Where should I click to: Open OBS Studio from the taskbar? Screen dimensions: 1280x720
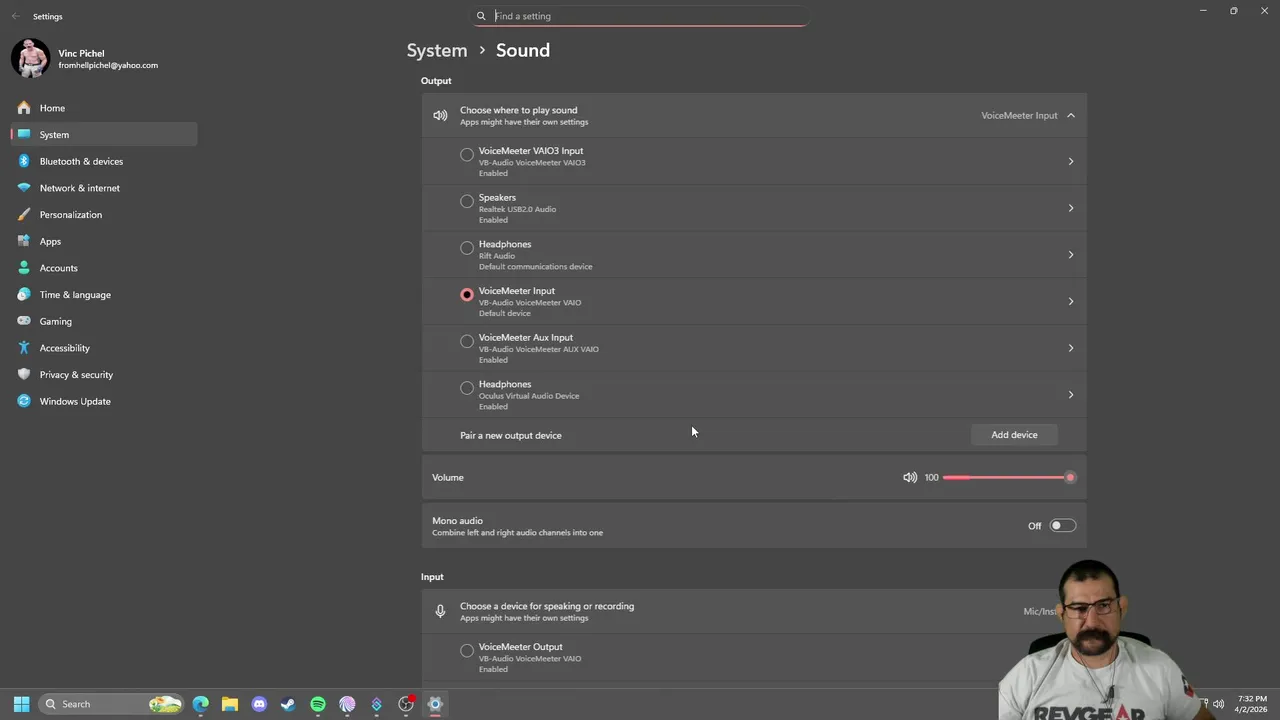pyautogui.click(x=406, y=704)
